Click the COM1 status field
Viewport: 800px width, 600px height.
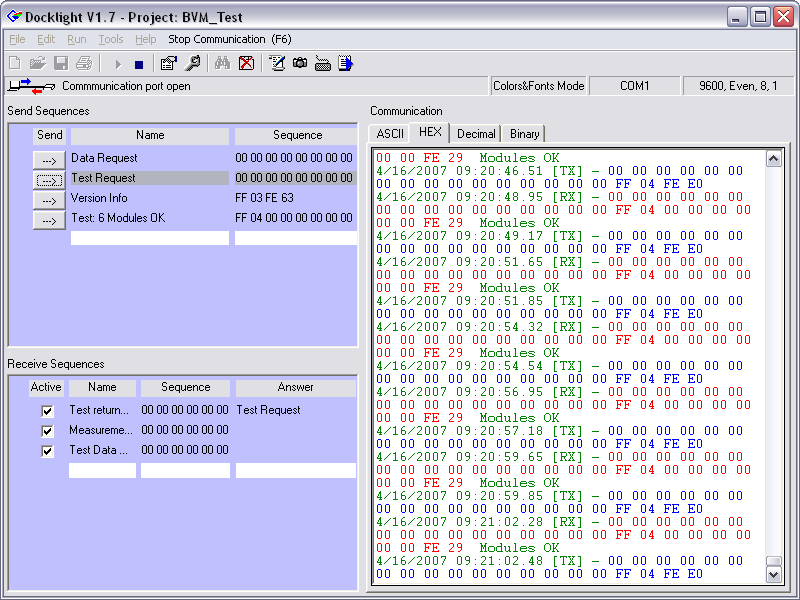634,86
